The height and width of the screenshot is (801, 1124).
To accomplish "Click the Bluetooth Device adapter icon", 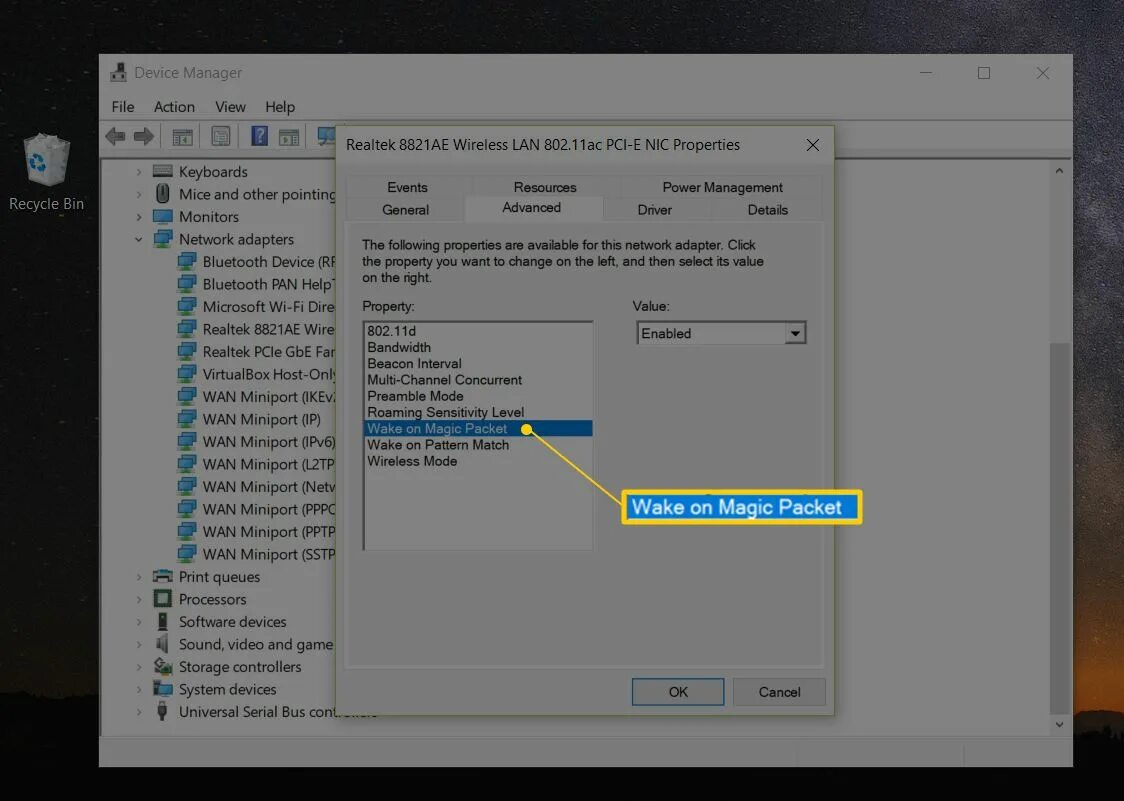I will point(186,262).
